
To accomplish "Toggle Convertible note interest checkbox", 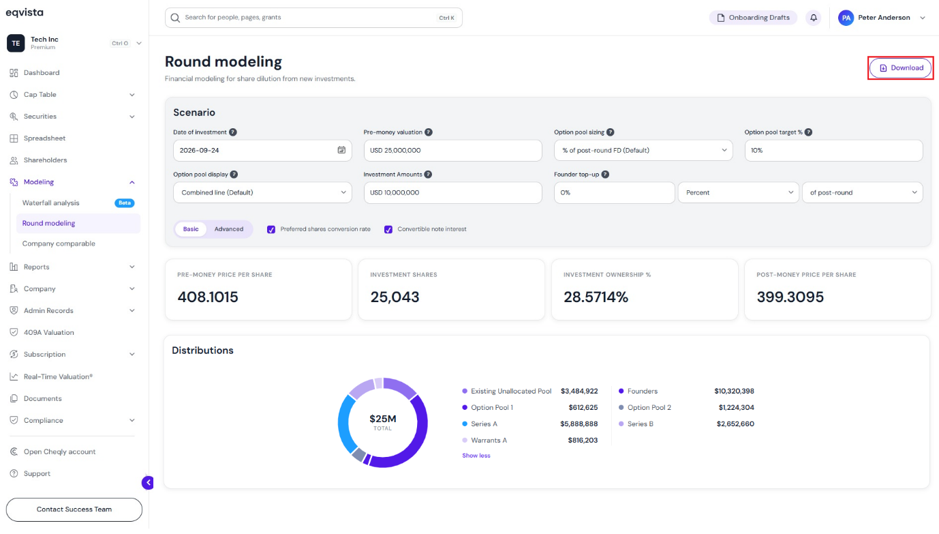I will coord(388,229).
